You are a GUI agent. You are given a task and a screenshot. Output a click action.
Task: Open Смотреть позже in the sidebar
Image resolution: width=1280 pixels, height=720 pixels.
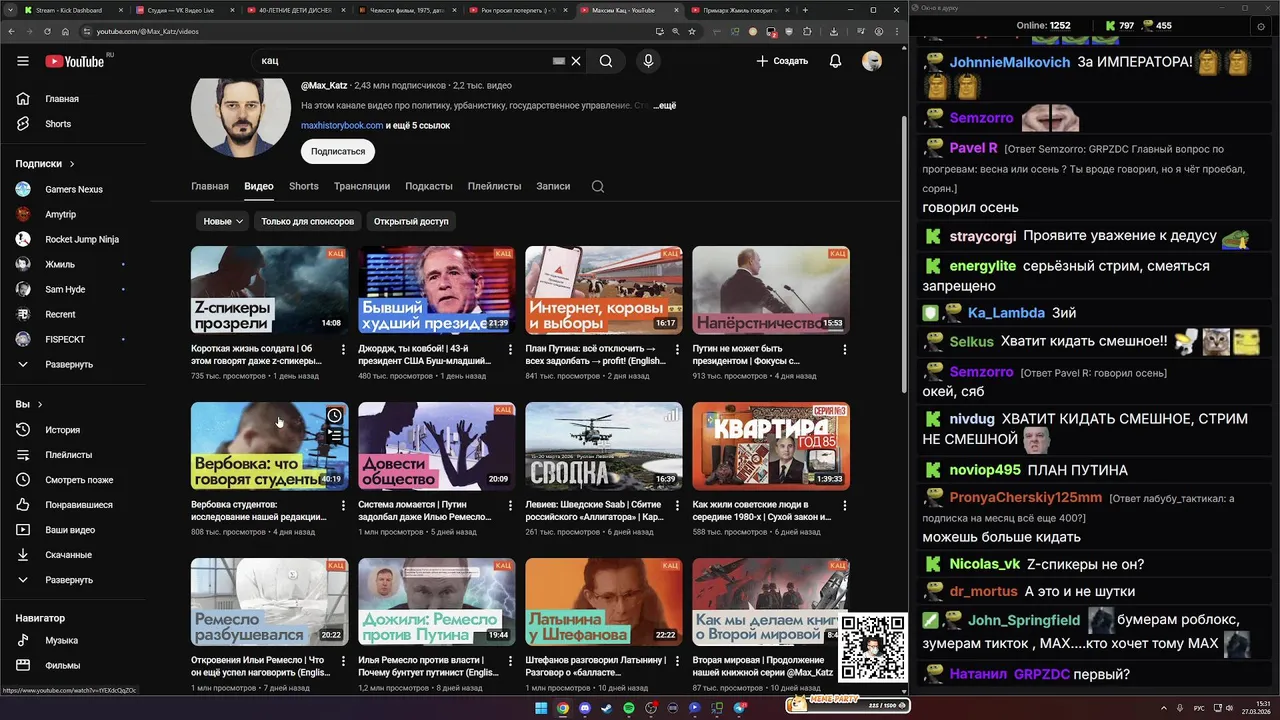[80, 480]
